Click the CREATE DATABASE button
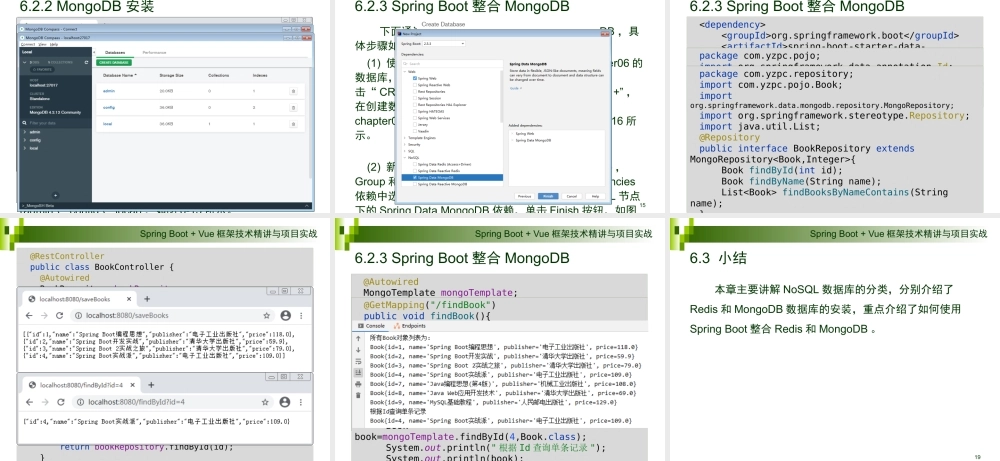The image size is (1000, 461). (x=114, y=62)
